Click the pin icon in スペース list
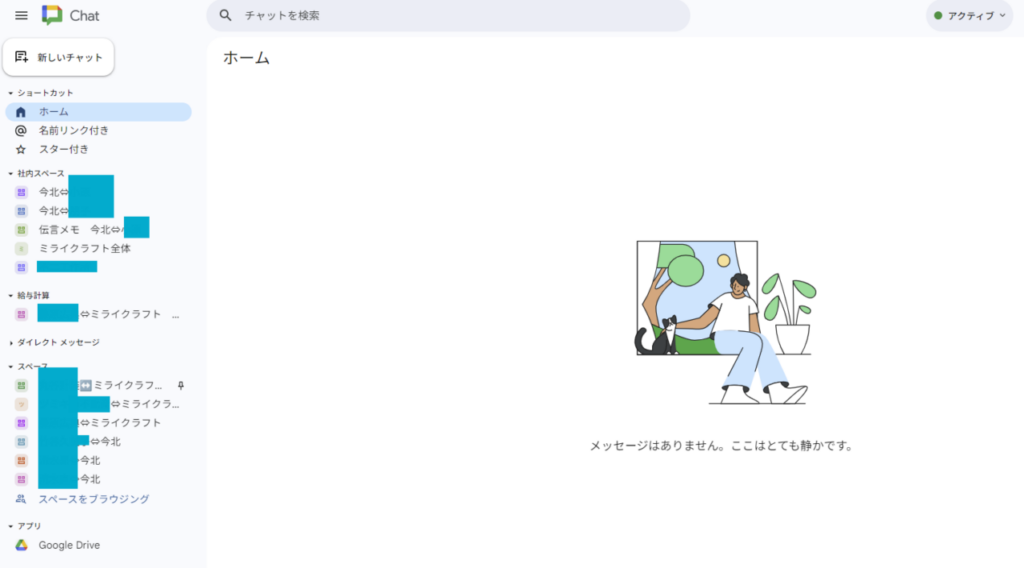1024x568 pixels. pyautogui.click(x=181, y=385)
